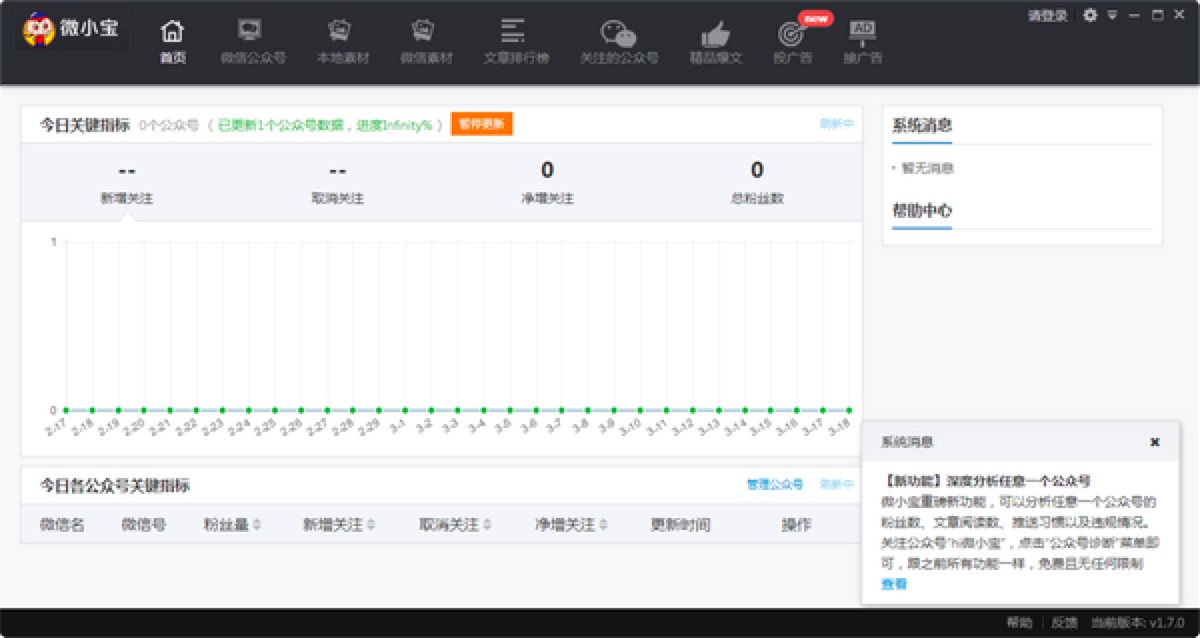The height and width of the screenshot is (638, 1200).
Task: Open 关注的公众号 followed accounts
Action: [x=619, y=41]
